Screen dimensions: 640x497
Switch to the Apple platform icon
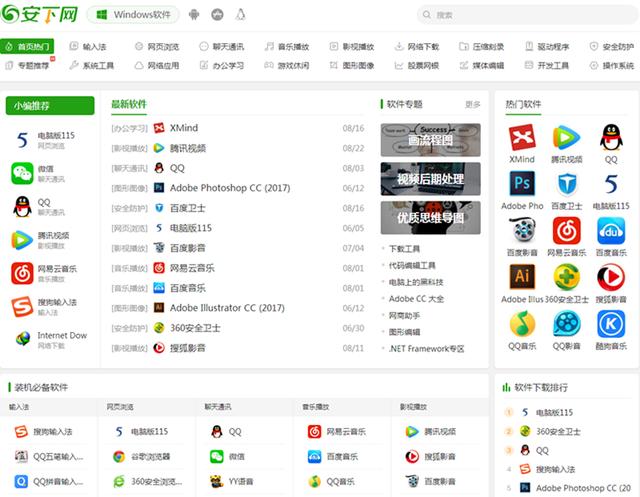coord(216,15)
